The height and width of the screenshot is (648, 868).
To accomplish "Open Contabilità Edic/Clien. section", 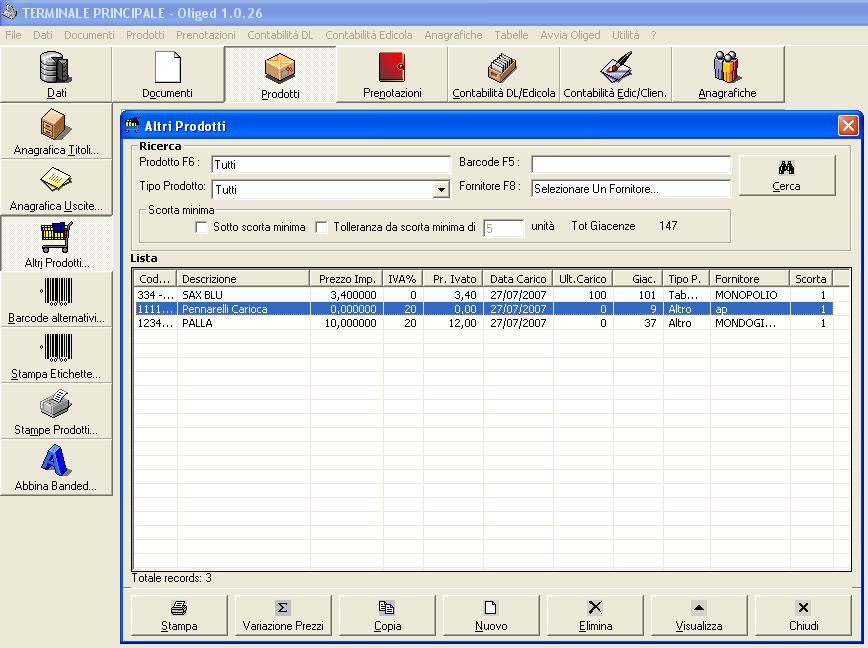I will [x=615, y=74].
